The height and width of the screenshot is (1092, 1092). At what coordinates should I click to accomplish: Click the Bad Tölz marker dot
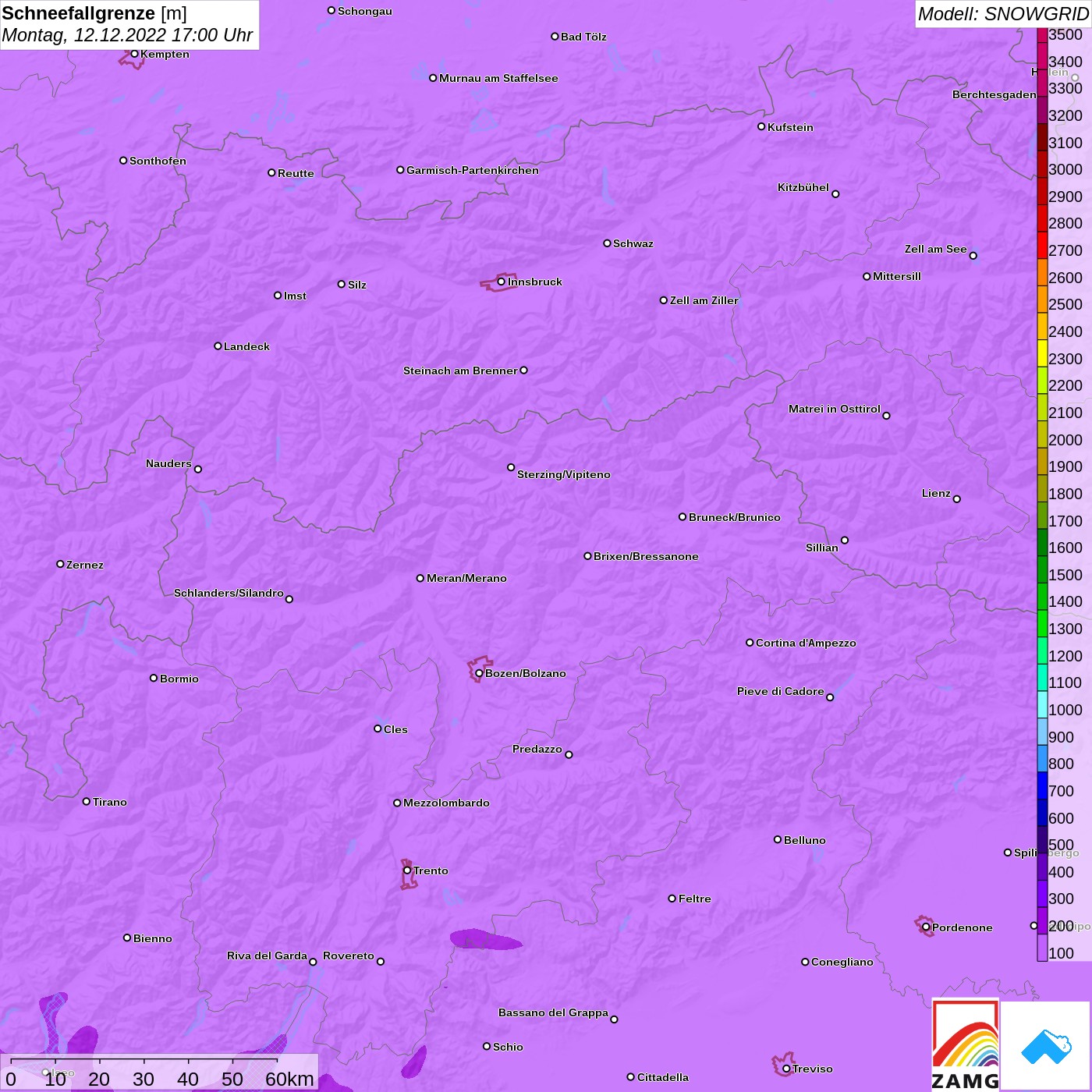555,37
